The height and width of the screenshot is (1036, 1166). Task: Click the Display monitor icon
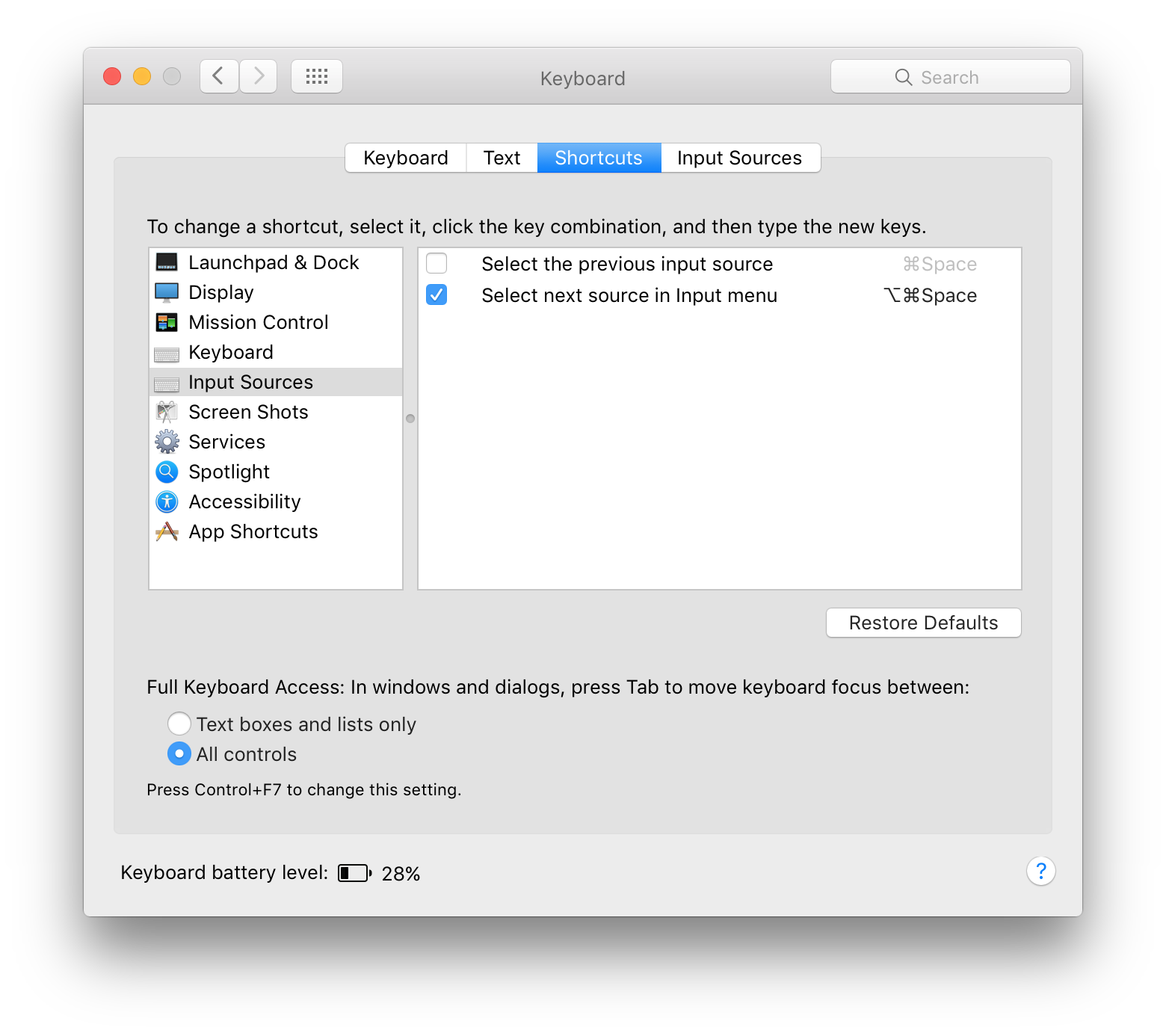(x=167, y=292)
